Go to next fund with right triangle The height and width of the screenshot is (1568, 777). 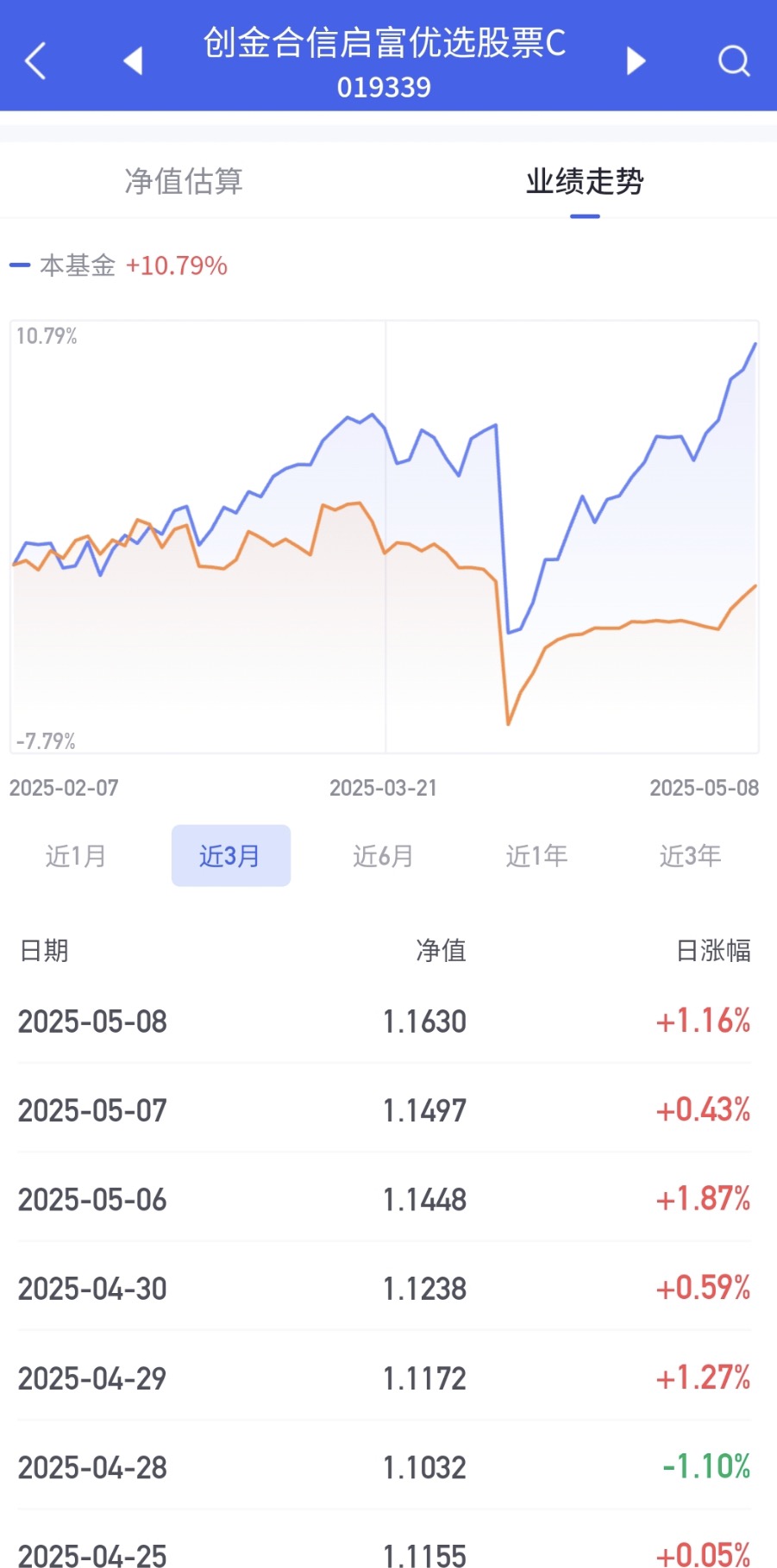[x=636, y=61]
